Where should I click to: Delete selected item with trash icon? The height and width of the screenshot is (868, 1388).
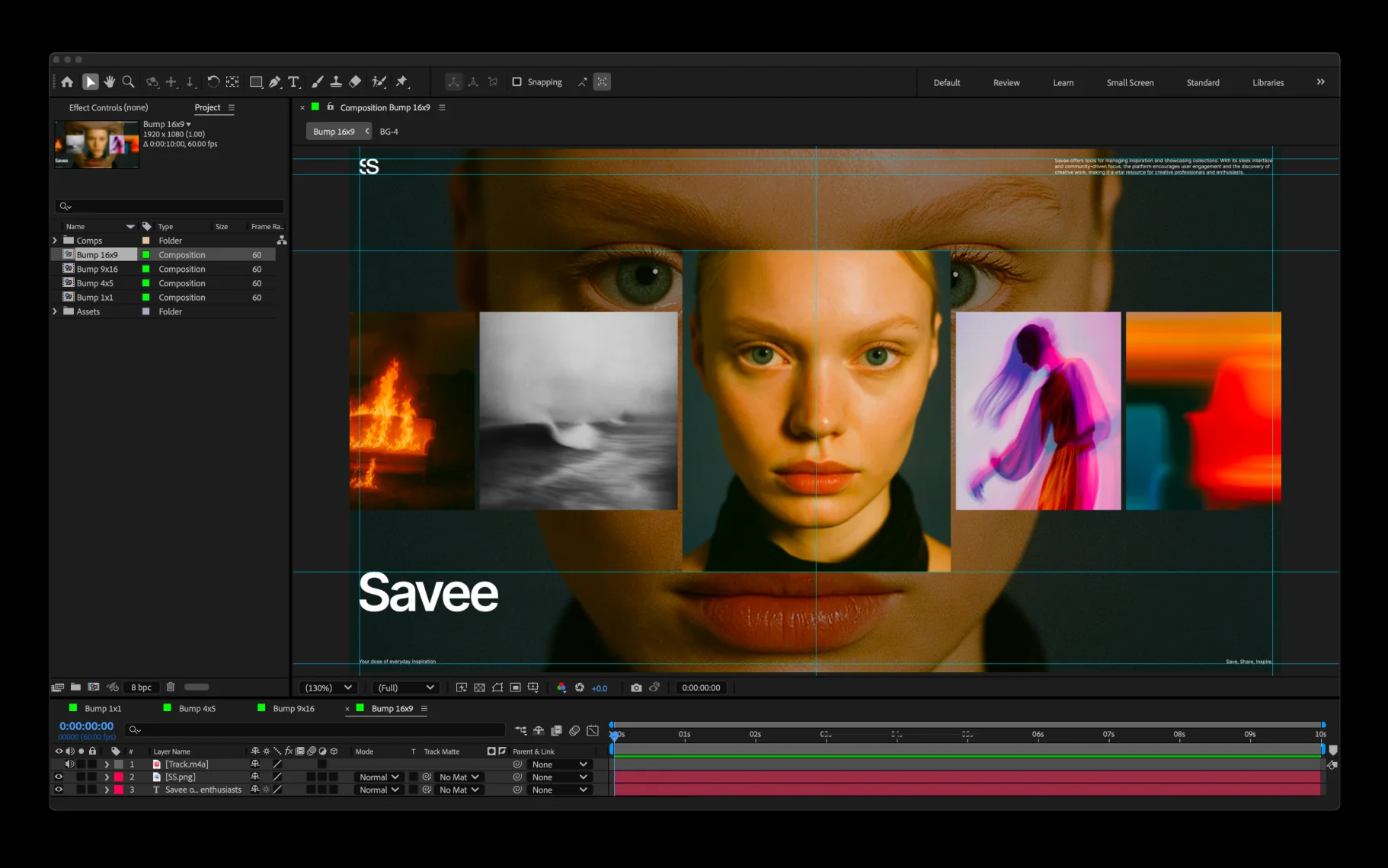click(x=171, y=687)
